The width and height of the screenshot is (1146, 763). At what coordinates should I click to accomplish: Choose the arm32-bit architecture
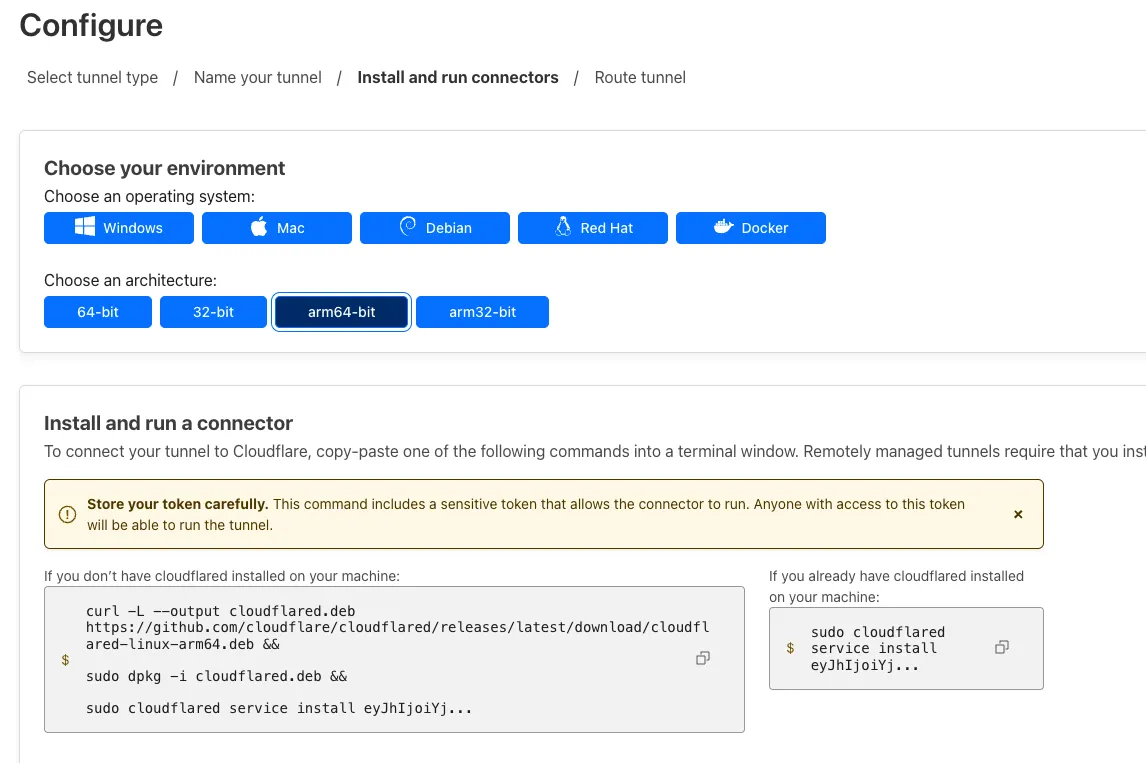[482, 312]
